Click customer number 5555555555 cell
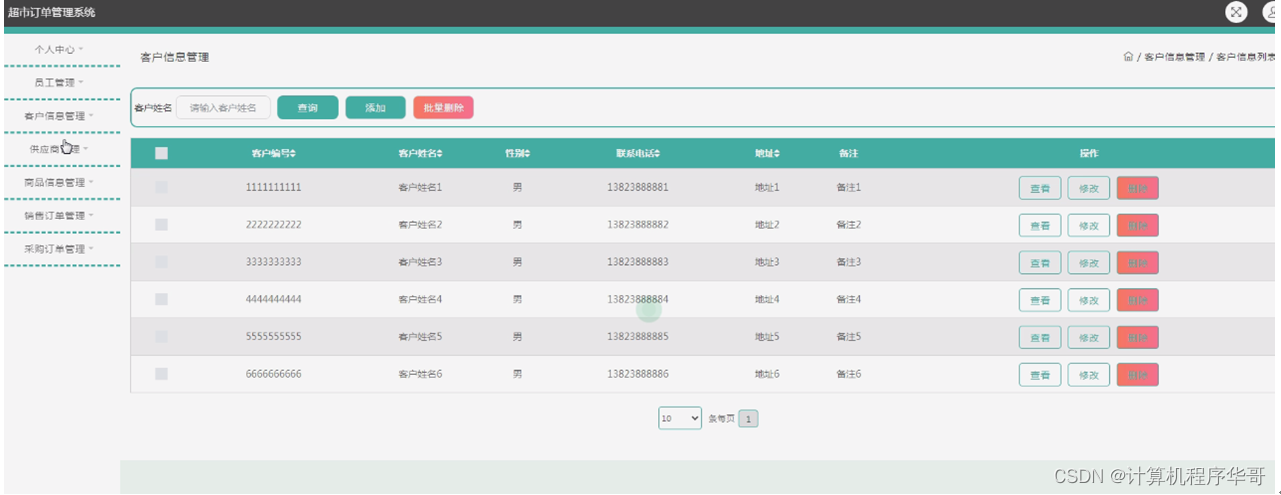The width and height of the screenshot is (1281, 495). tap(273, 337)
